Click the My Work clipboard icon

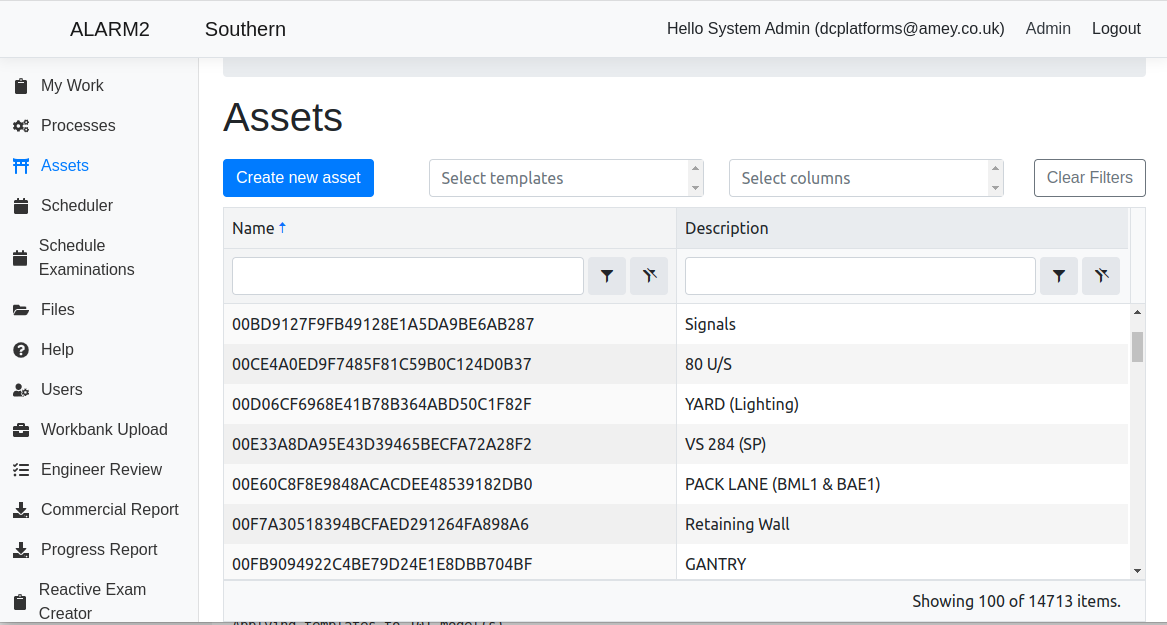[x=21, y=86]
